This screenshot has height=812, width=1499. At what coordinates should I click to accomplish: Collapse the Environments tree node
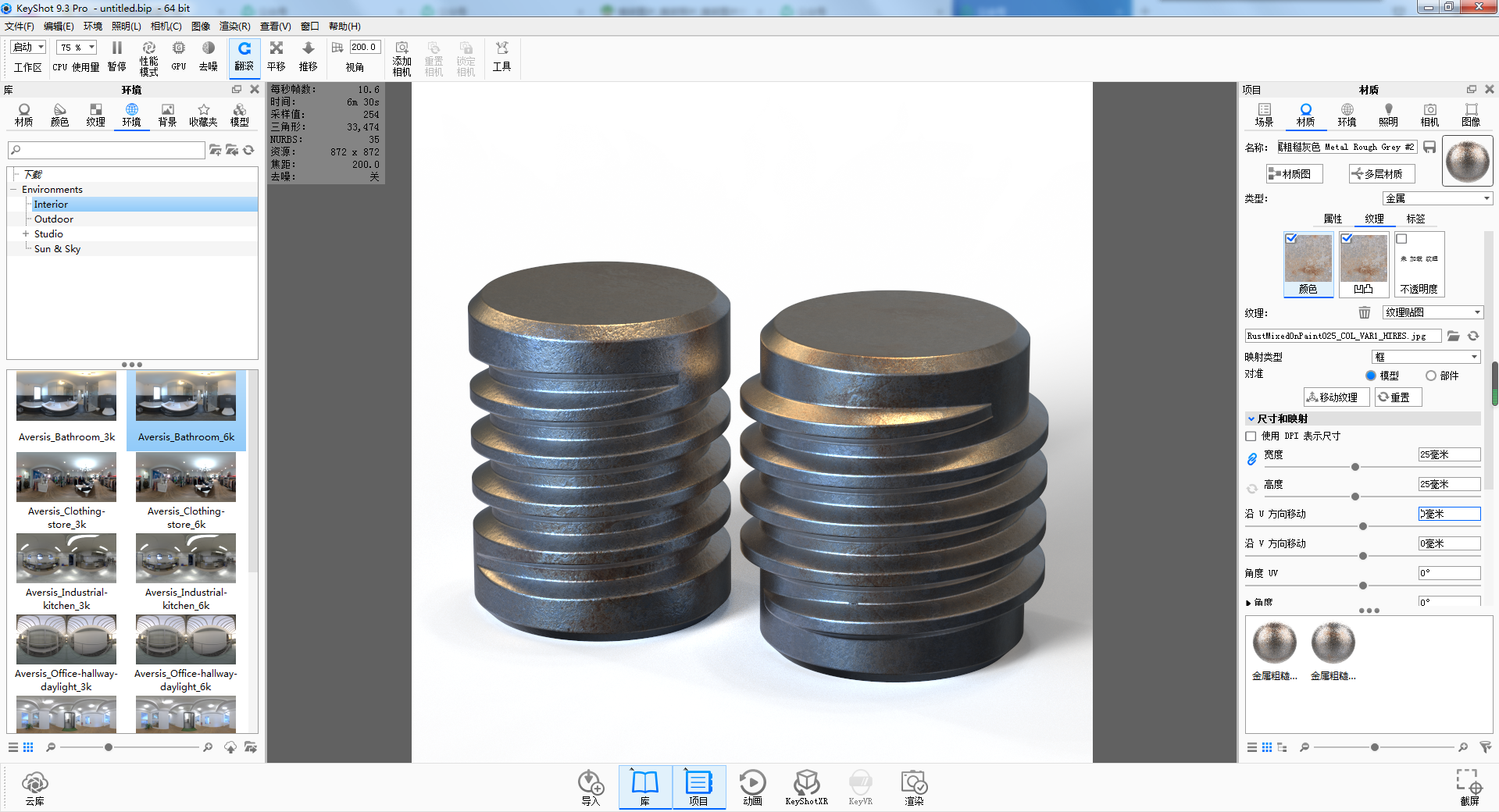coord(13,190)
